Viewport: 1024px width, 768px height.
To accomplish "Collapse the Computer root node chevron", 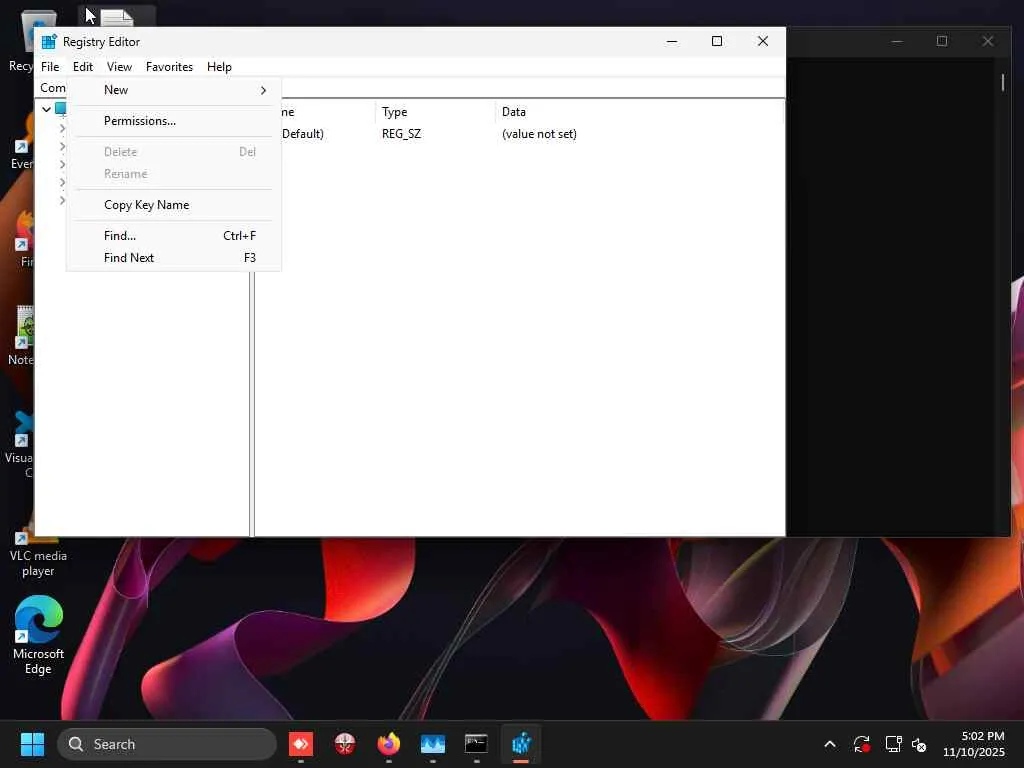I will pos(46,109).
